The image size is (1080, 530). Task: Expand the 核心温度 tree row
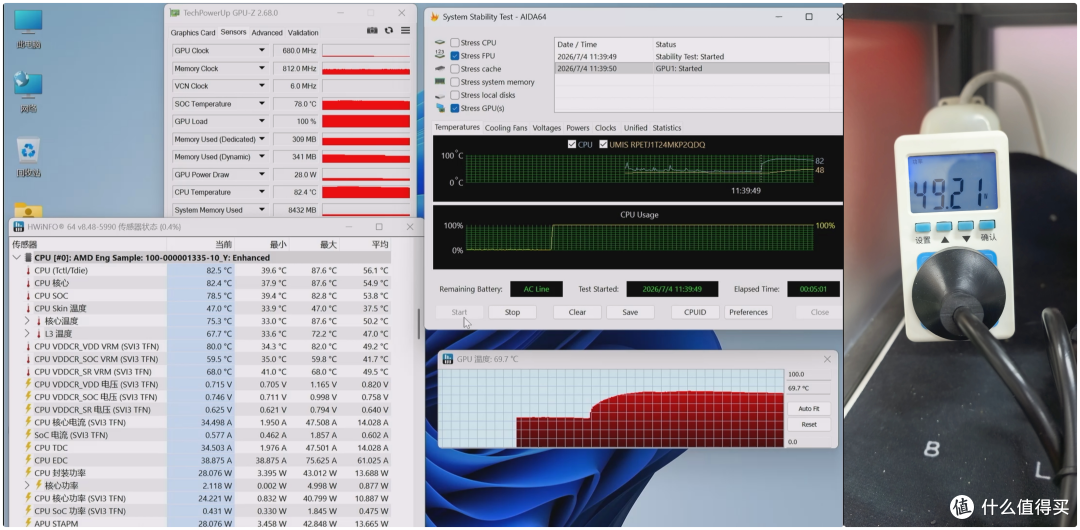pos(28,320)
